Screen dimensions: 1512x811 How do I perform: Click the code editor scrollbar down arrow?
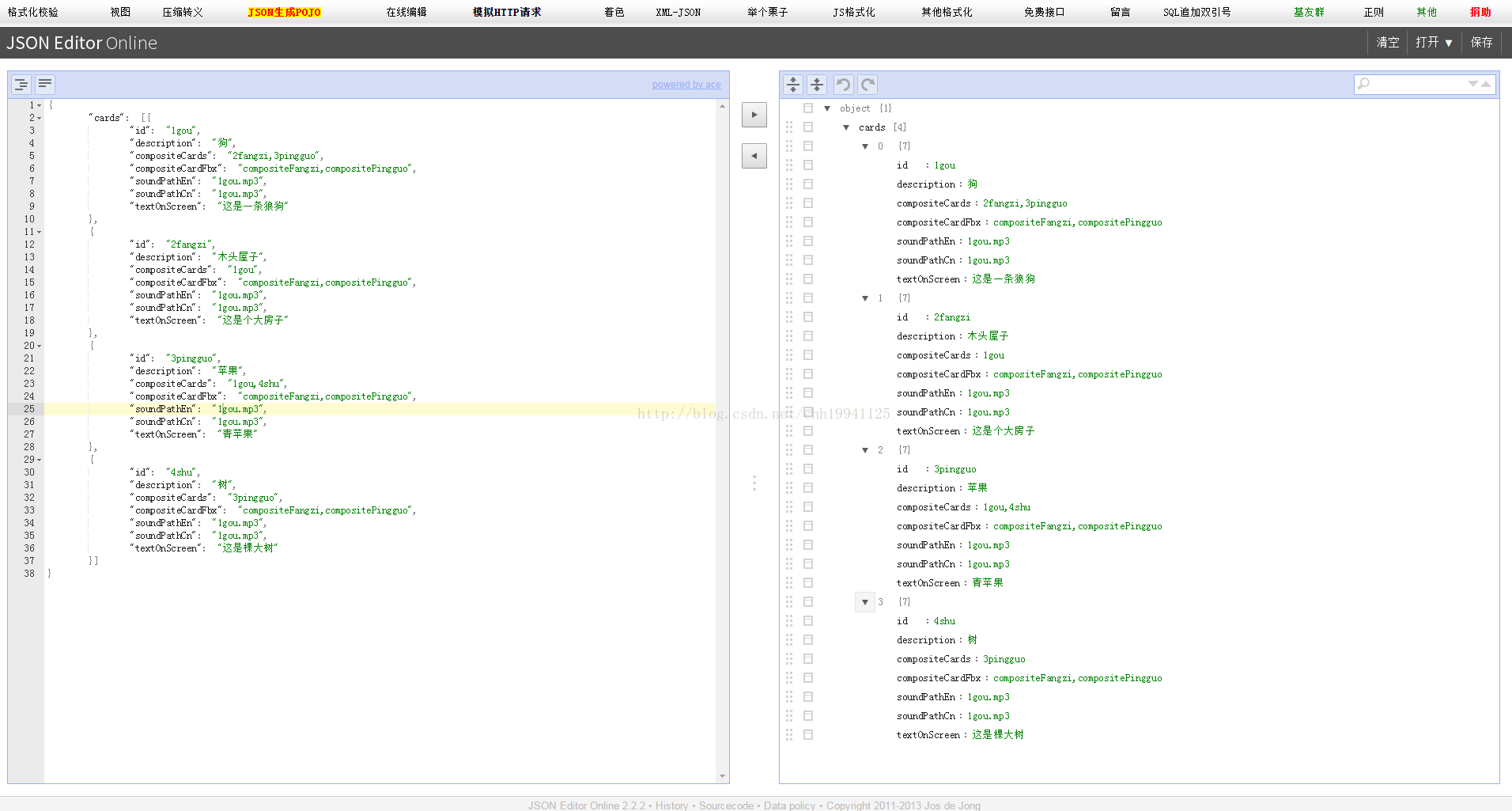722,776
